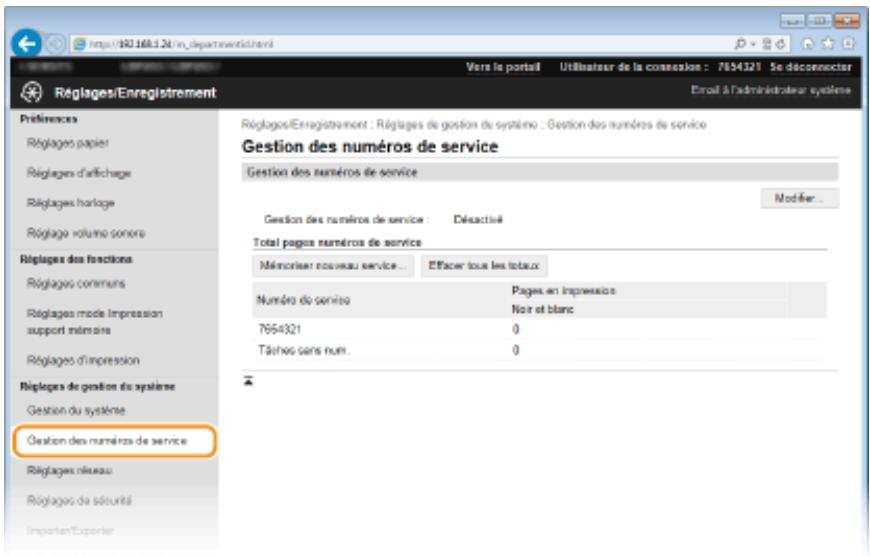Open the browser tools gear icon
This screenshot has width=870, height=556.
click(848, 44)
